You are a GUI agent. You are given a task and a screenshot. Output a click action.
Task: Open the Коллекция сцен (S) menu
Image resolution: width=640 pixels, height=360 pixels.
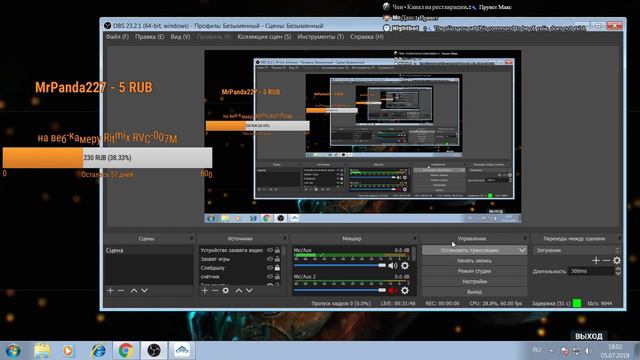click(264, 37)
